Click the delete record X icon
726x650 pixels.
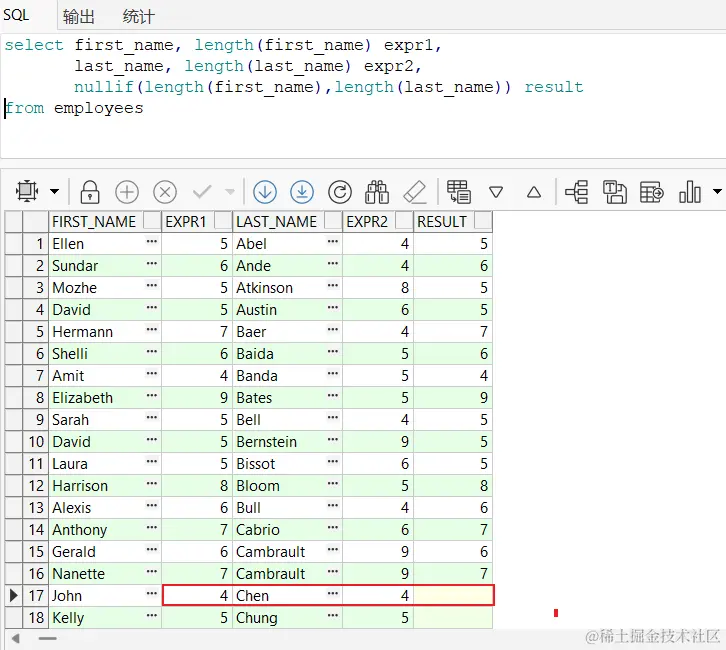click(165, 192)
